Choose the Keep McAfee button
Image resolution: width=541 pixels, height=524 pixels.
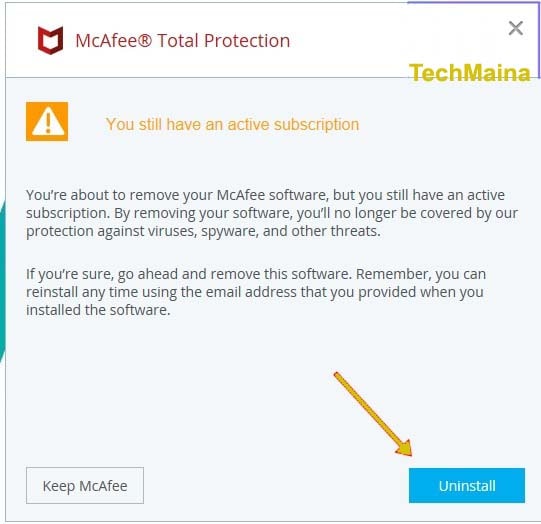[x=85, y=485]
